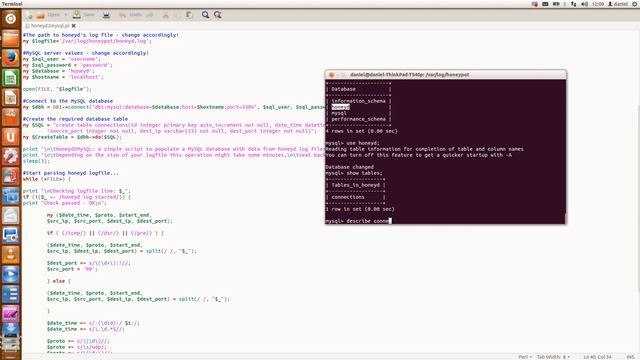Open the daniel user menu
The width and height of the screenshot is (640, 360).
pos(618,4)
